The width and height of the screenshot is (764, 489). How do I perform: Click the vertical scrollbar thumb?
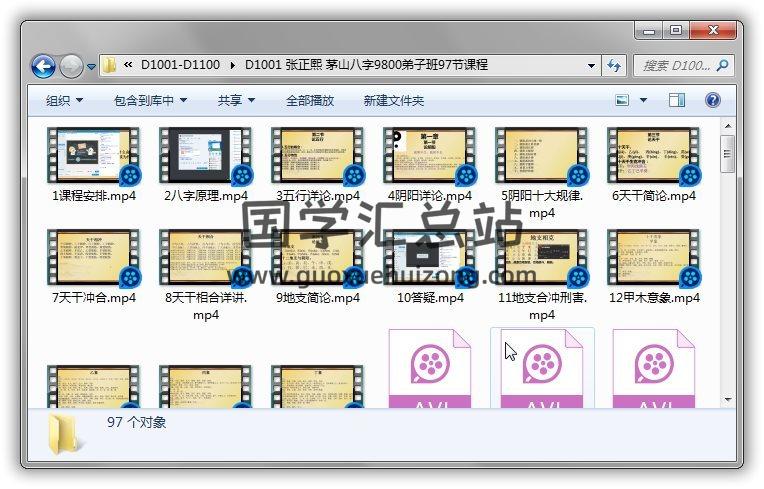tap(727, 154)
